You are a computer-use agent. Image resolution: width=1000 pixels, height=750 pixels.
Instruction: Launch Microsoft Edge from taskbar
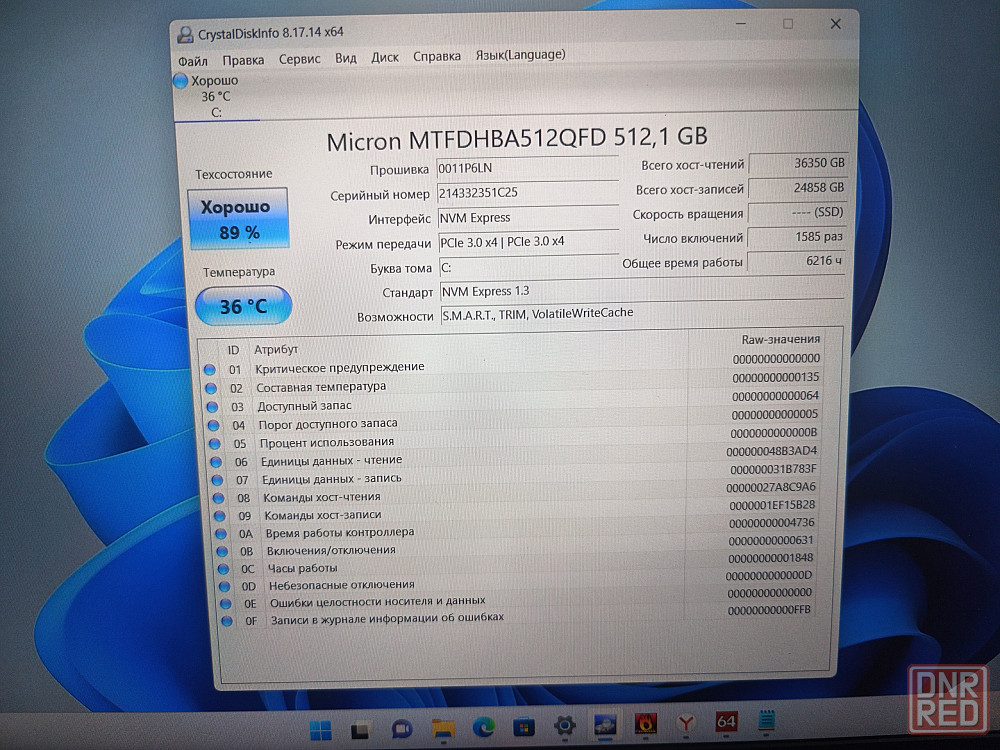click(x=484, y=727)
